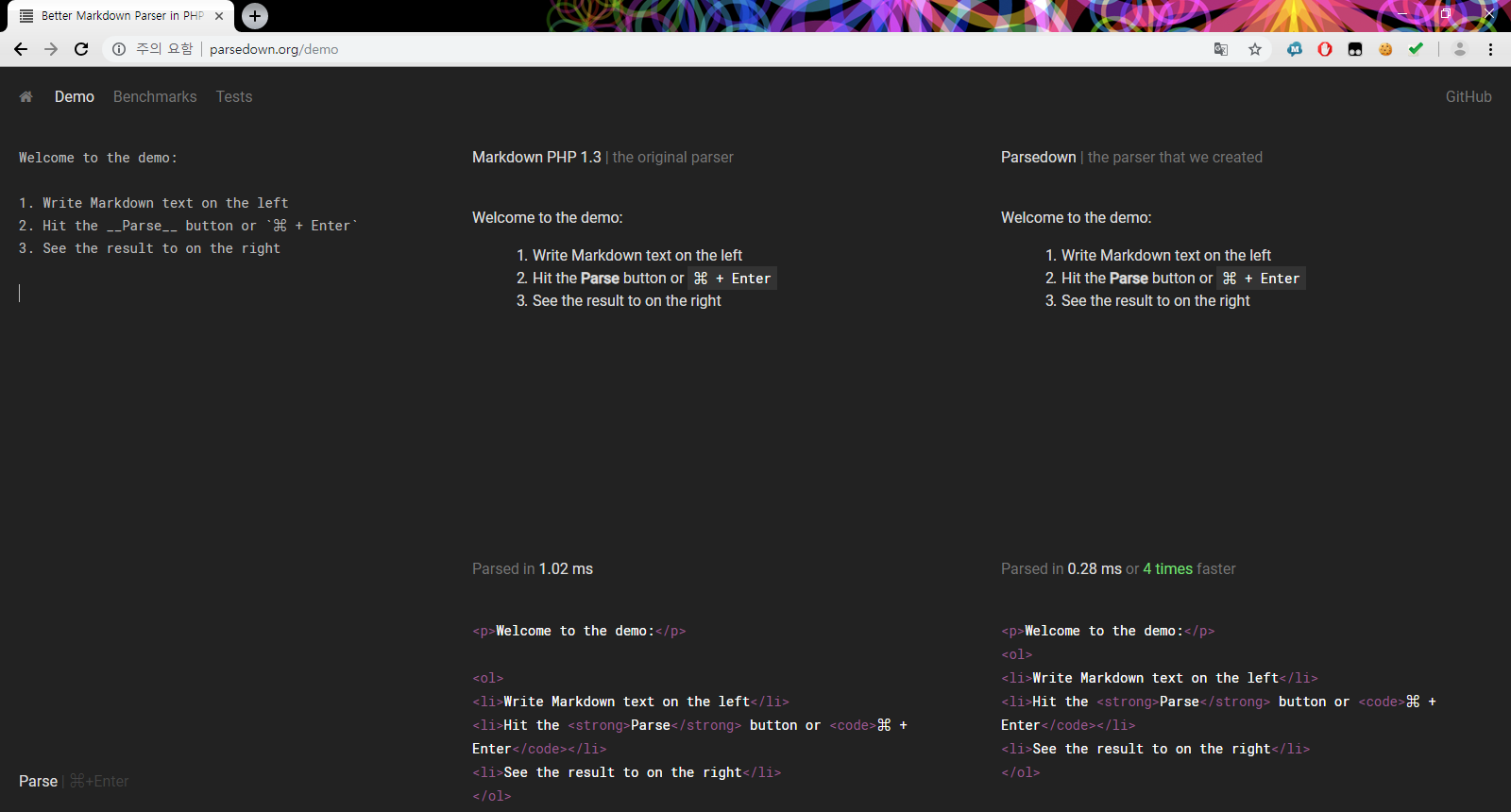Click 'the original parser' subtitle
The width and height of the screenshot is (1511, 812).
[x=673, y=157]
